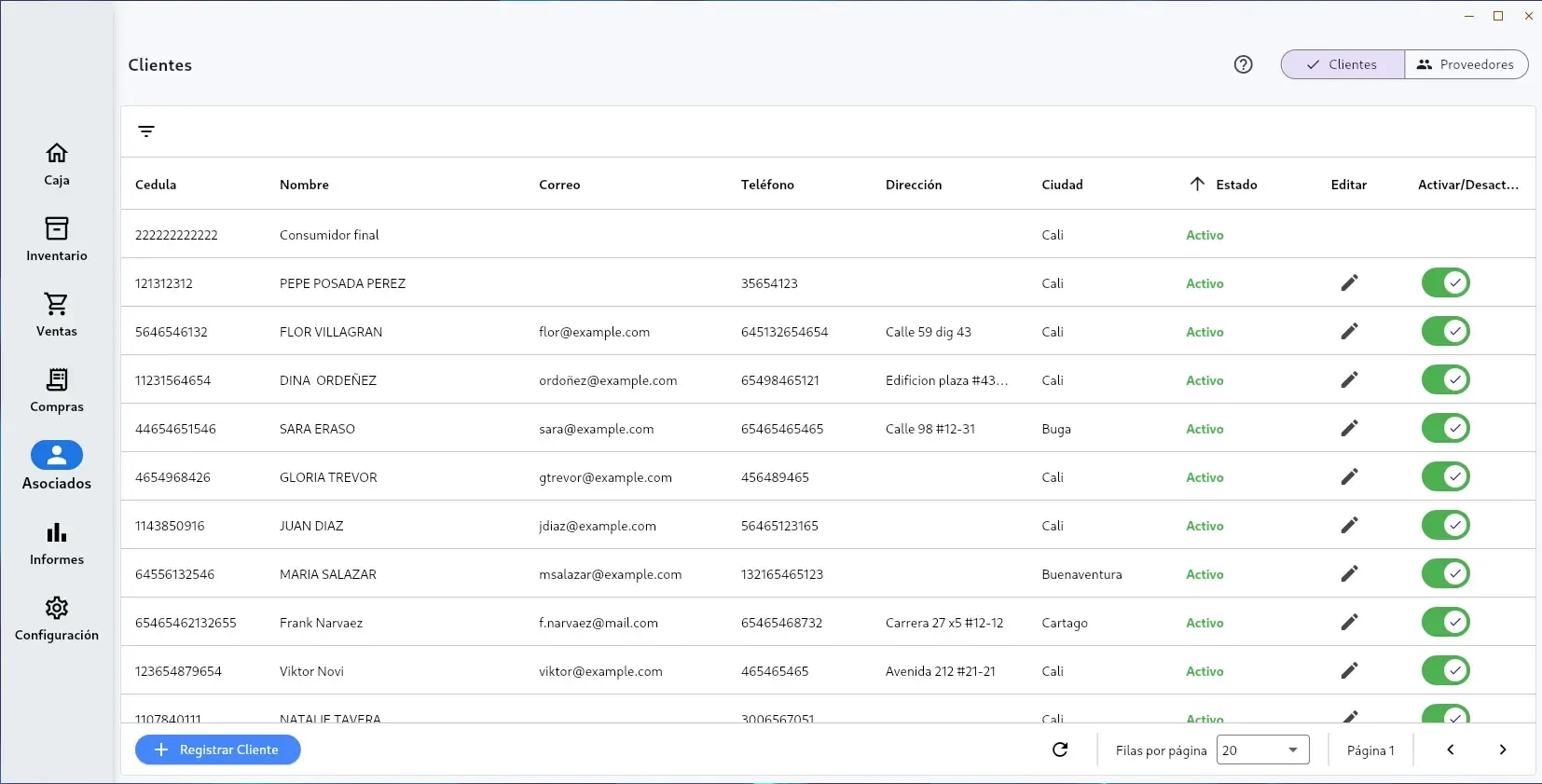Click the Registrar Cliente button

[x=218, y=750]
